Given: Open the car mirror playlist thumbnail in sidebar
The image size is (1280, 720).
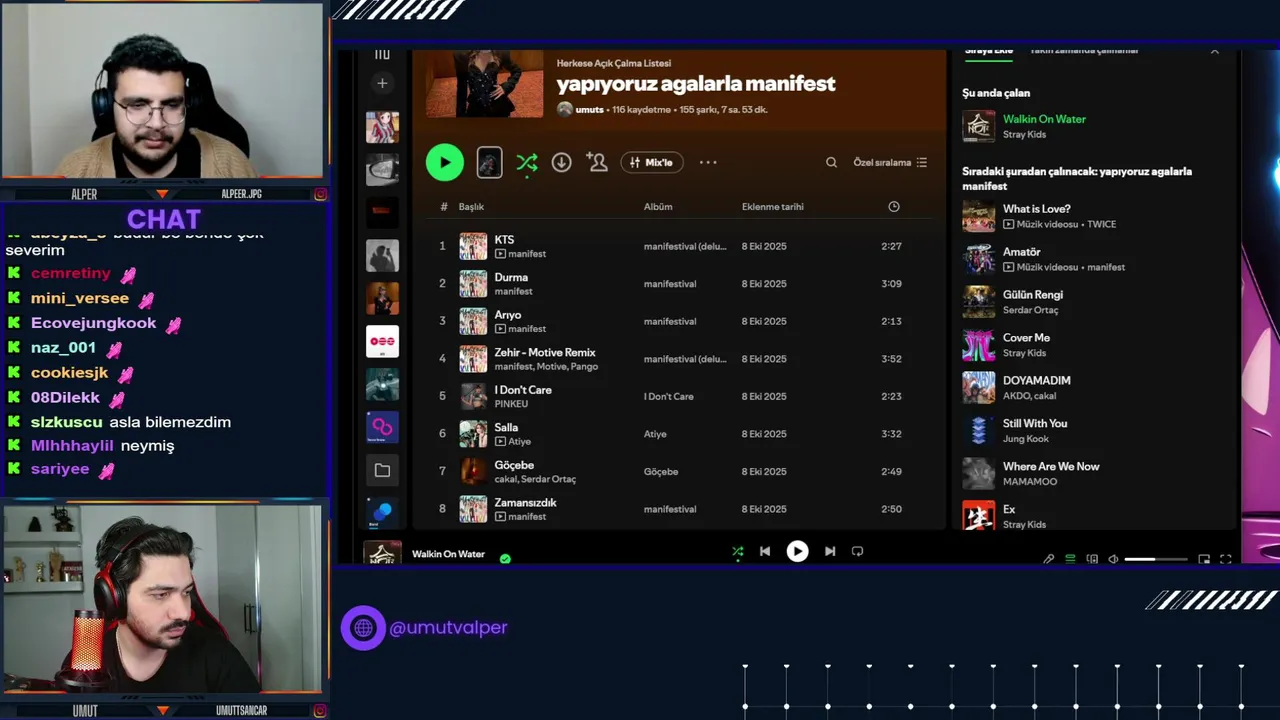Looking at the screenshot, I should pos(382,170).
